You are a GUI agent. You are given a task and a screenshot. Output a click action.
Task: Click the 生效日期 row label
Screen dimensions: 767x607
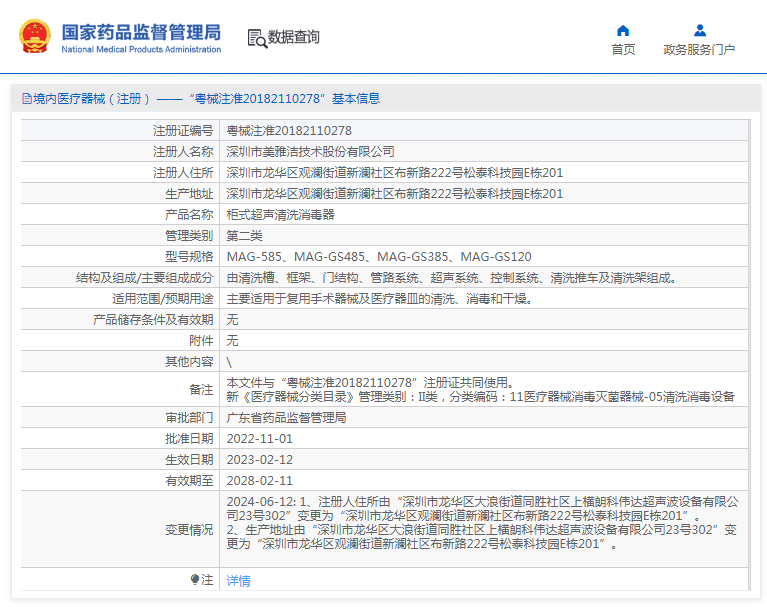pos(189,460)
